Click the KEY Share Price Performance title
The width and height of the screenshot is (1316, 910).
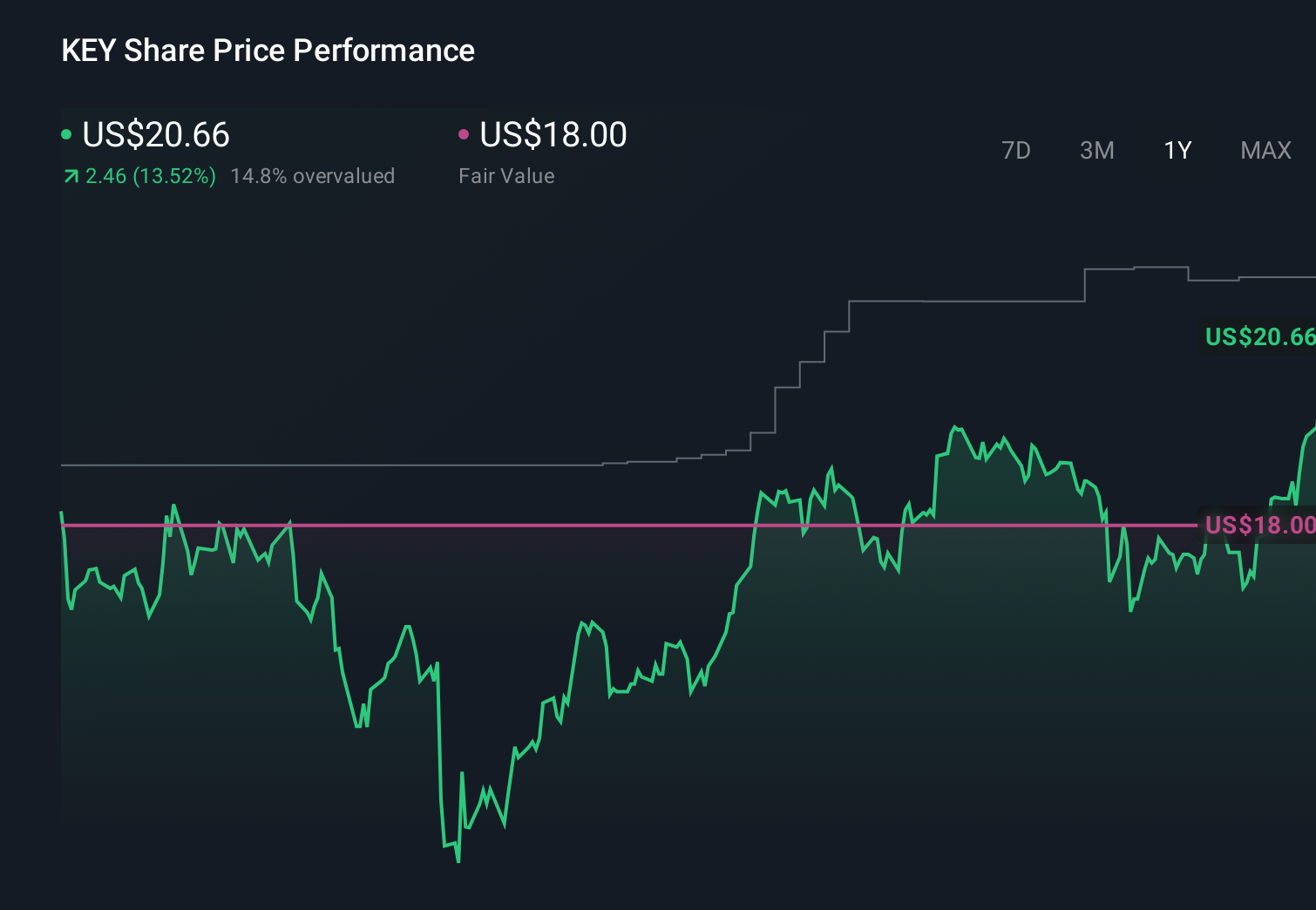[268, 51]
